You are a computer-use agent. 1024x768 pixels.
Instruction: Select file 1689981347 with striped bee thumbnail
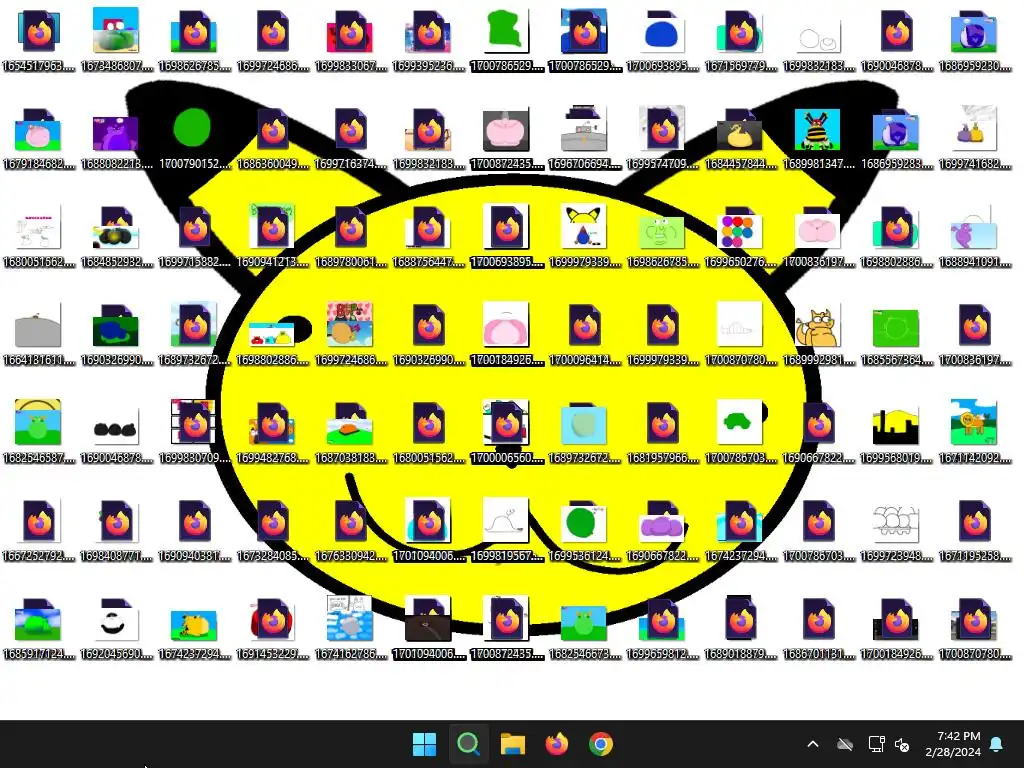[818, 137]
